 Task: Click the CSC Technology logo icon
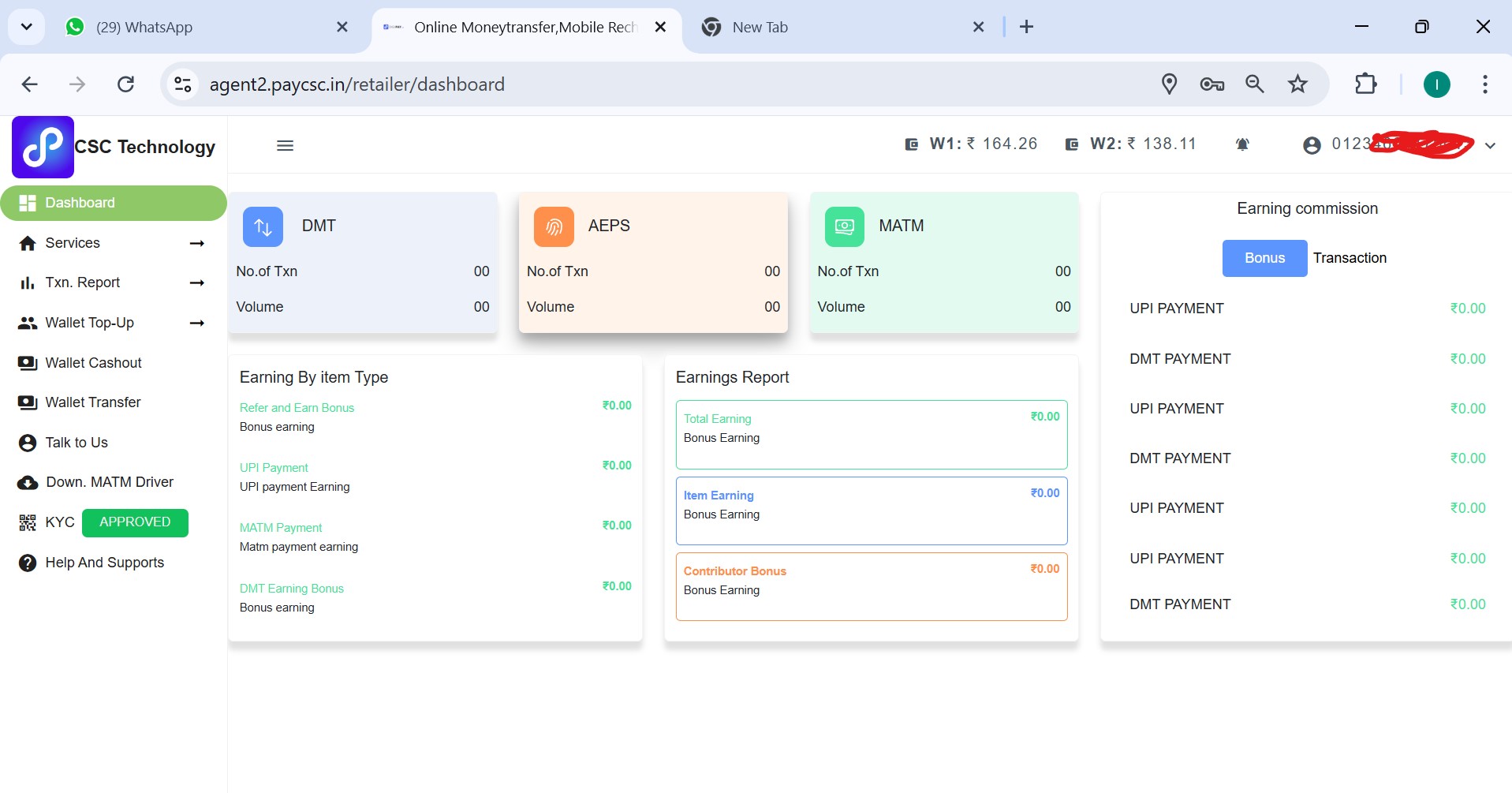(x=43, y=147)
